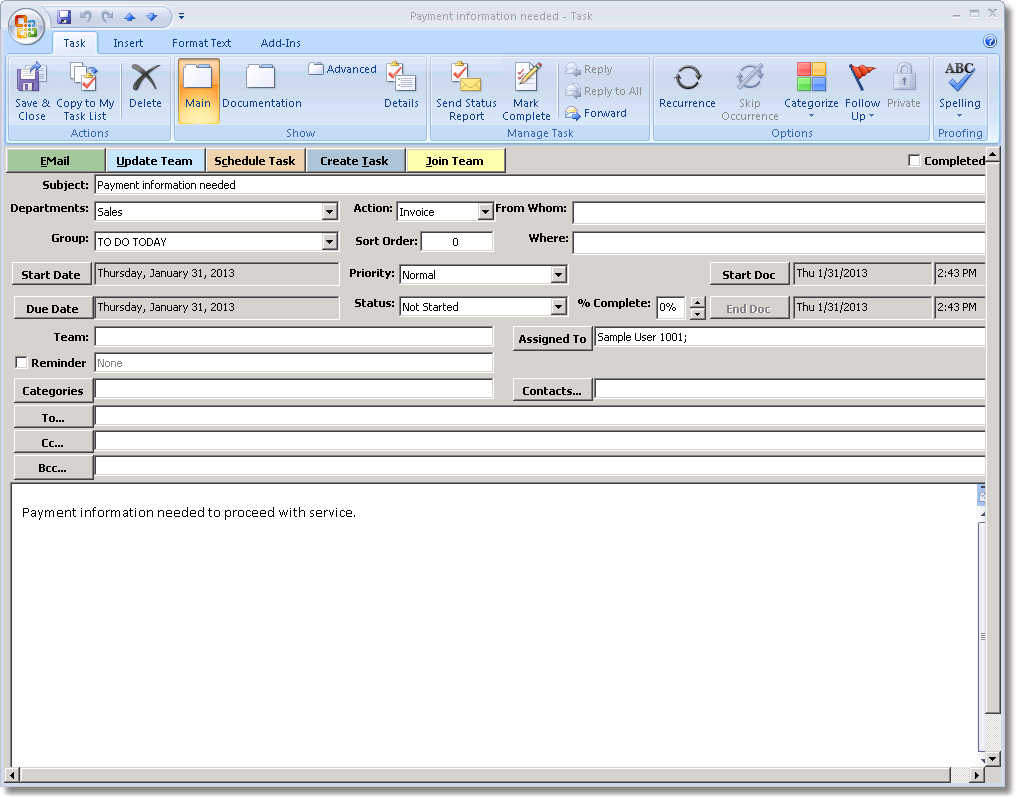Expand the Status dropdown
The height and width of the screenshot is (799, 1017).
tap(558, 307)
